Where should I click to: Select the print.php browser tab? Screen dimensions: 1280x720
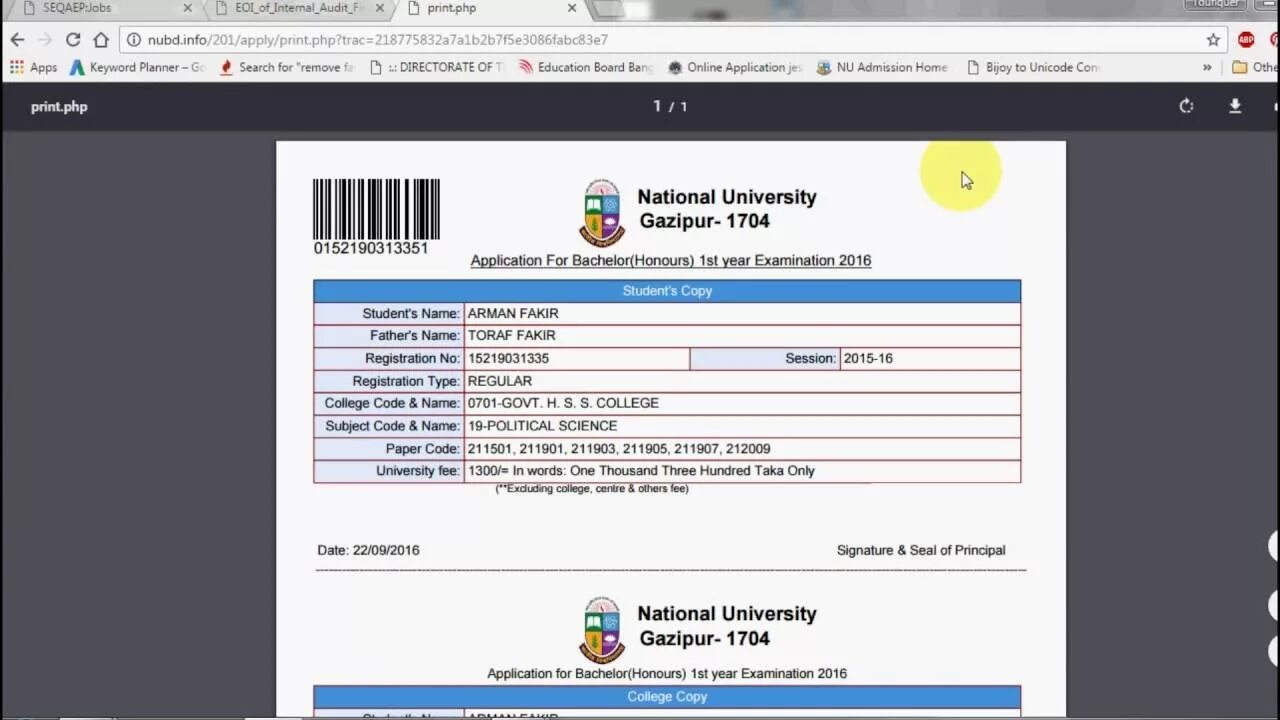490,8
